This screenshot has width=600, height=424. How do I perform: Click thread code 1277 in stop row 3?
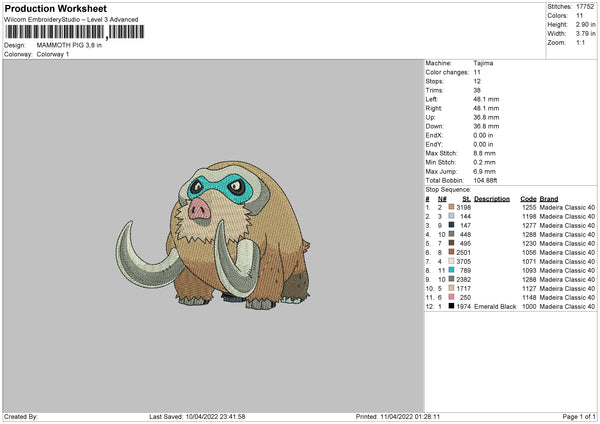(529, 225)
